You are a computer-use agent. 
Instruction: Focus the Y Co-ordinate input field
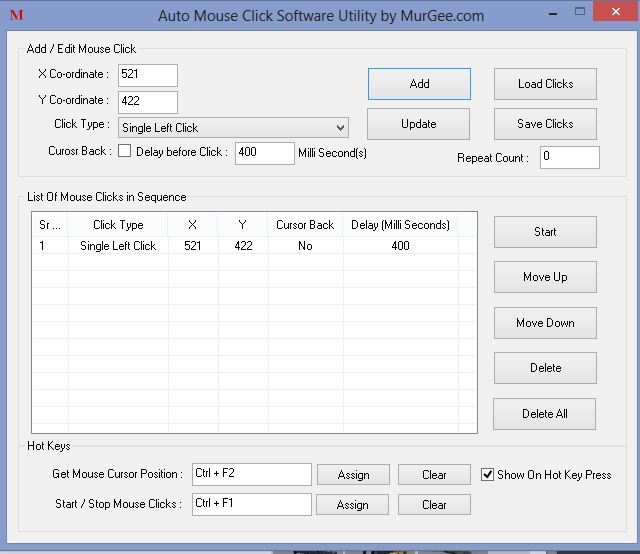[x=148, y=102]
